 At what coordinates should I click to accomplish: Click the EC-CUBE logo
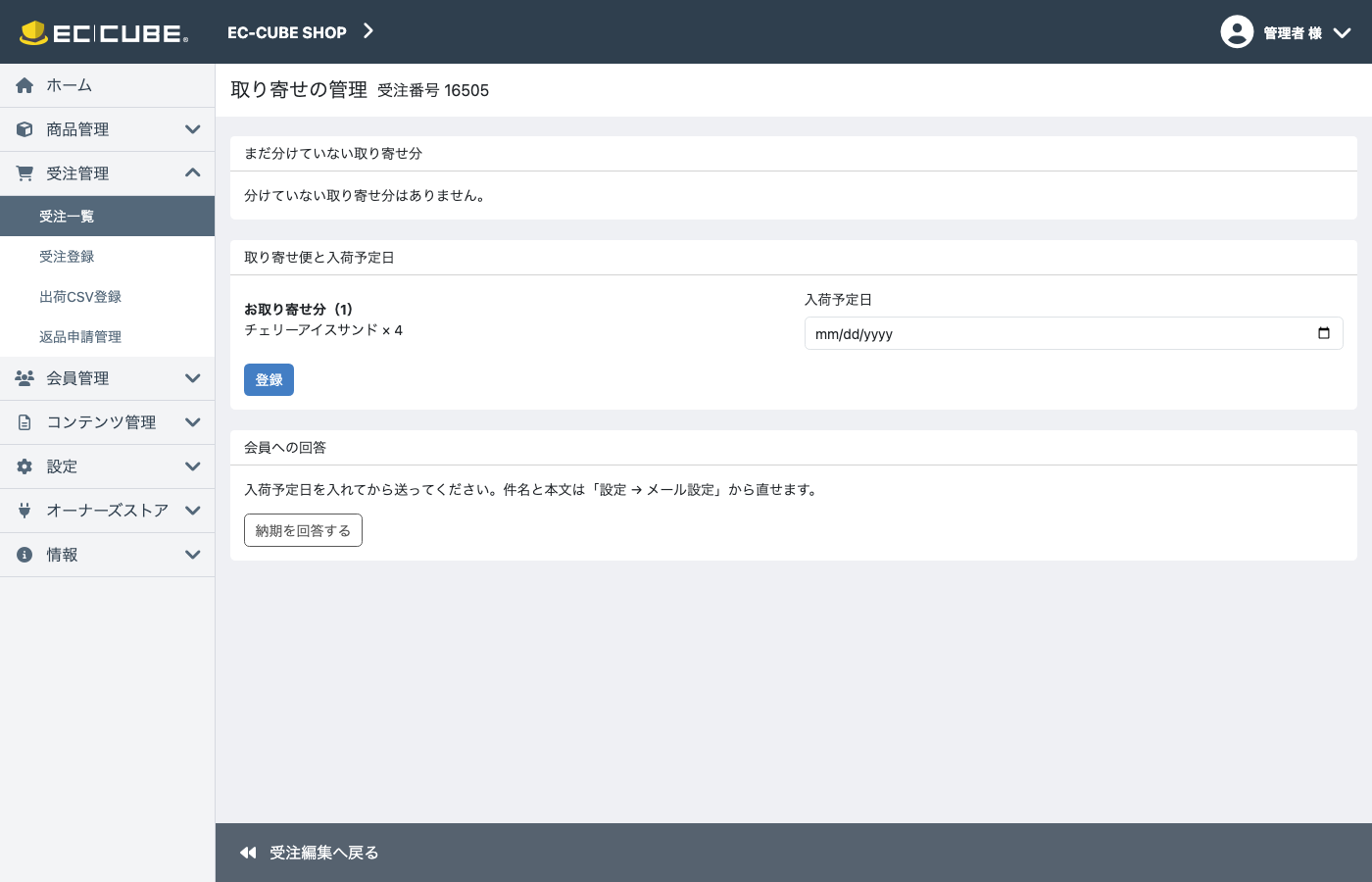pyautogui.click(x=104, y=32)
